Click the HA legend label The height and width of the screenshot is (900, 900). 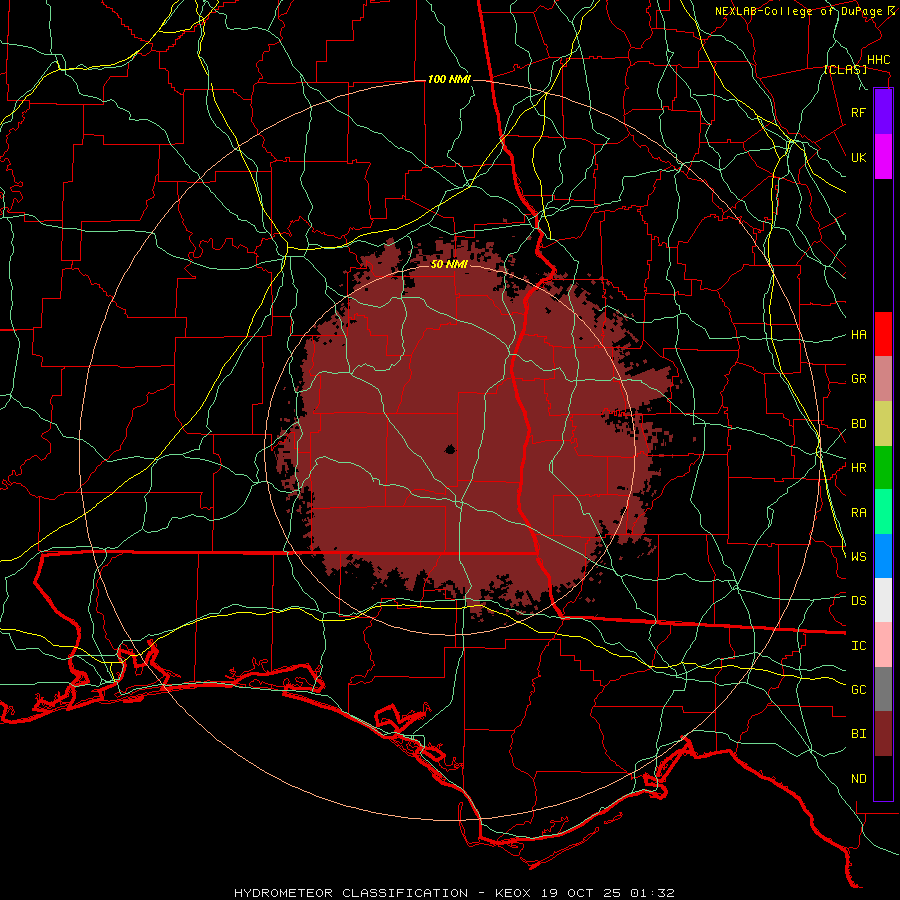click(858, 335)
